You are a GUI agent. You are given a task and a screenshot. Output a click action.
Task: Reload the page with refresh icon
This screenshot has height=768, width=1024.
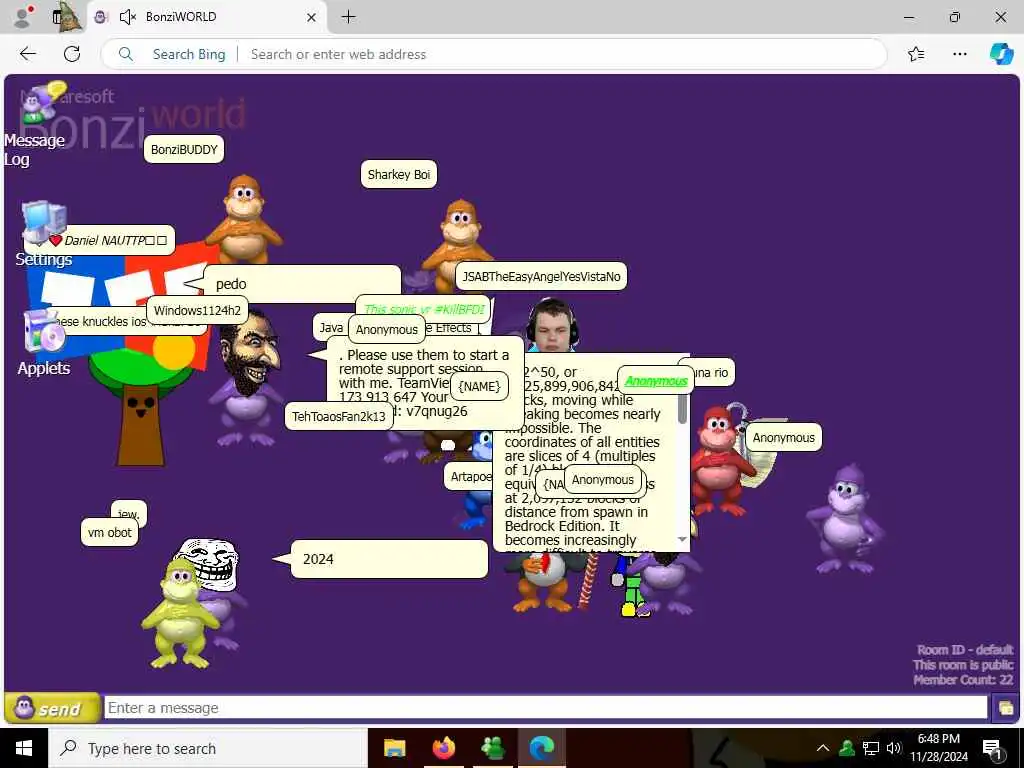(72, 54)
